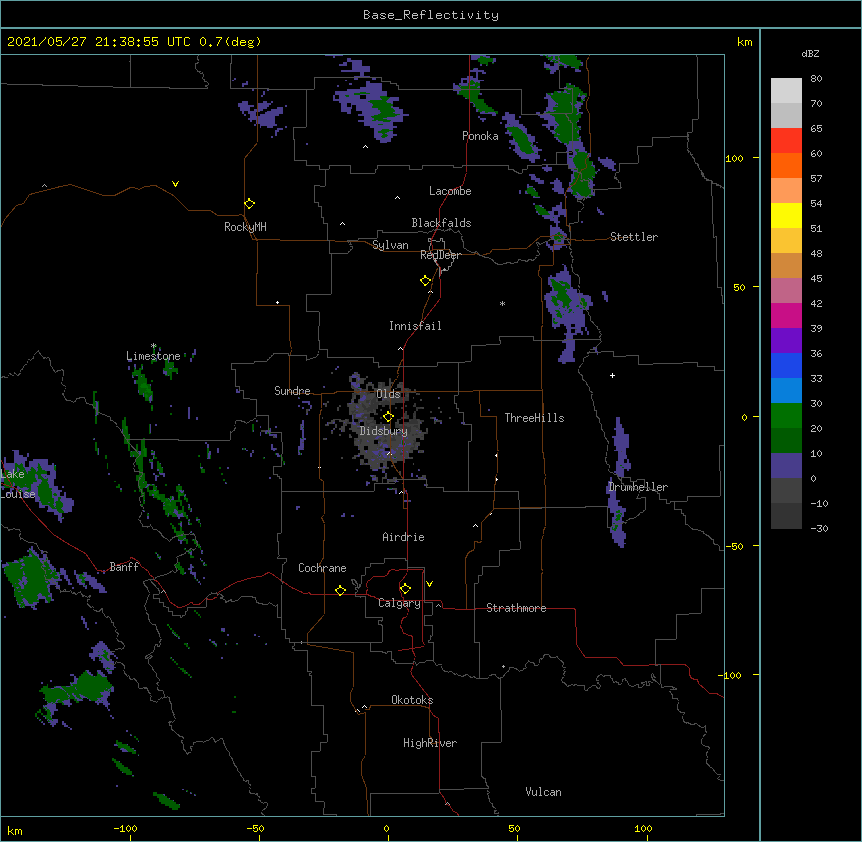The width and height of the screenshot is (862, 842).
Task: Click the Limestone label
Action: 153,356
